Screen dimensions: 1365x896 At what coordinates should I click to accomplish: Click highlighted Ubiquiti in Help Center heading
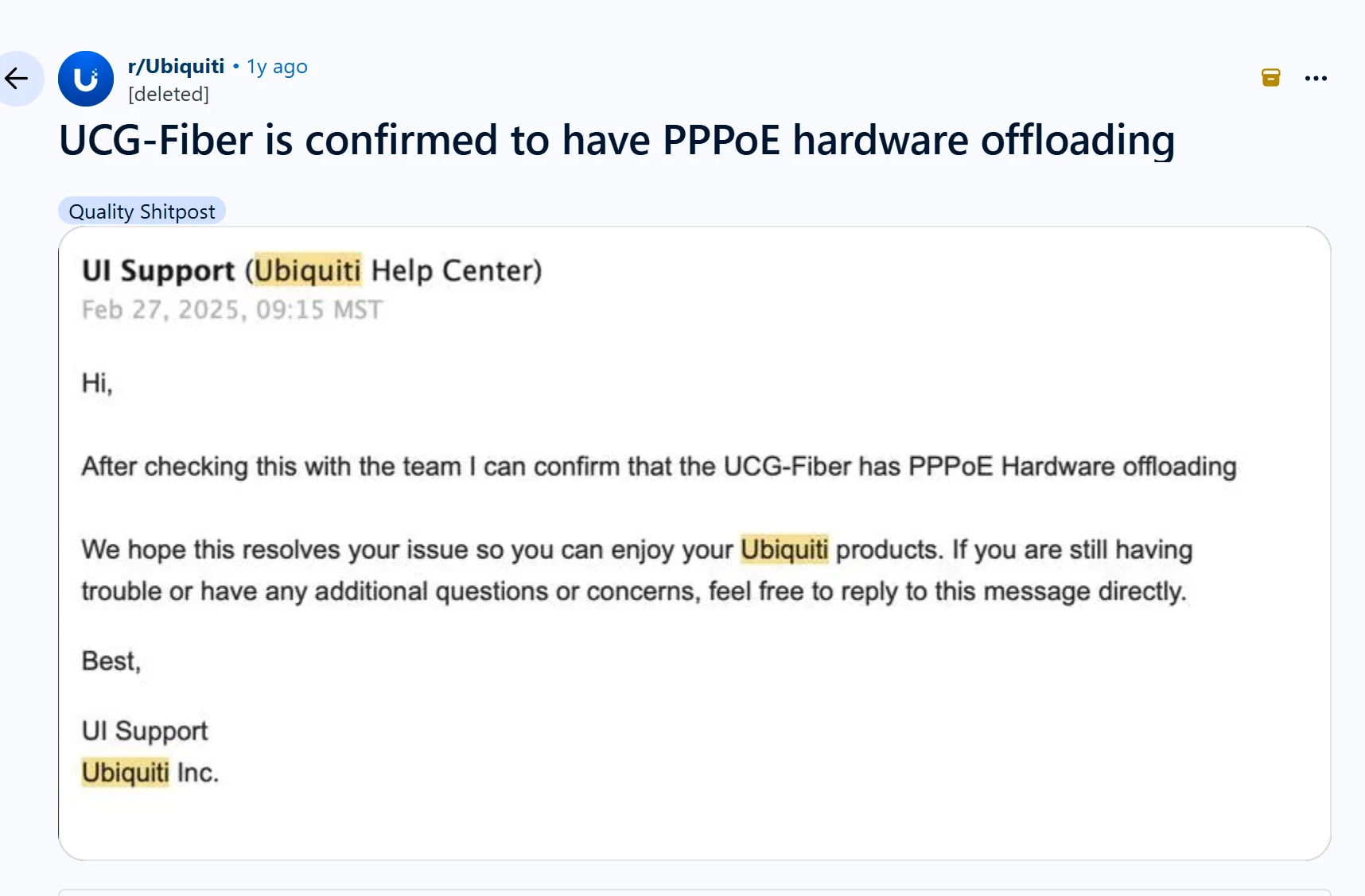[307, 270]
